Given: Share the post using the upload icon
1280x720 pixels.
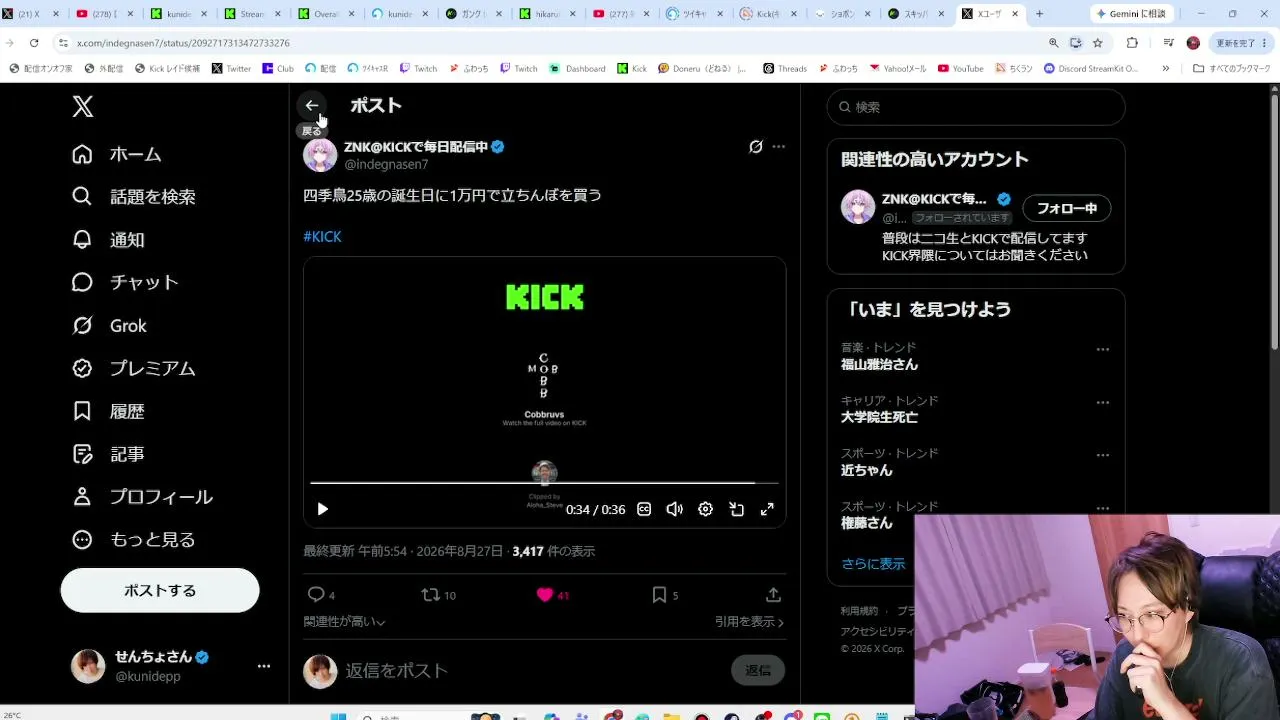Looking at the screenshot, I should point(773,595).
